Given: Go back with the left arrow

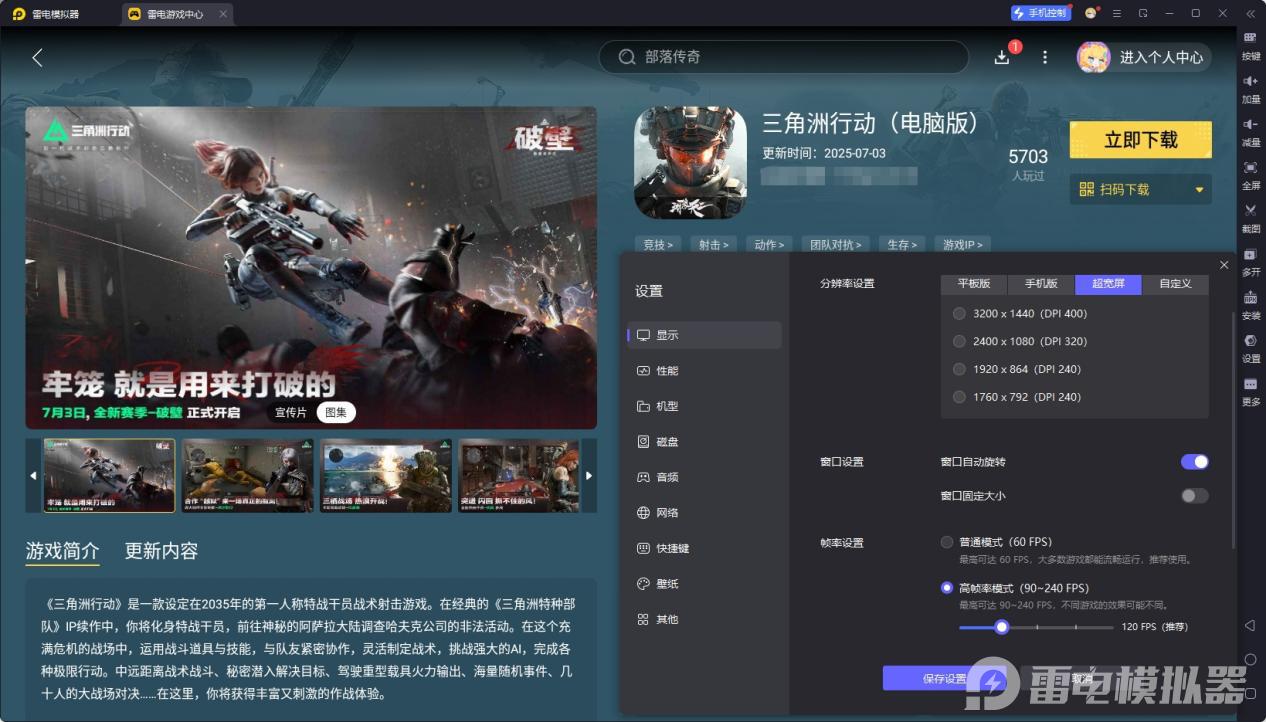Looking at the screenshot, I should (38, 57).
